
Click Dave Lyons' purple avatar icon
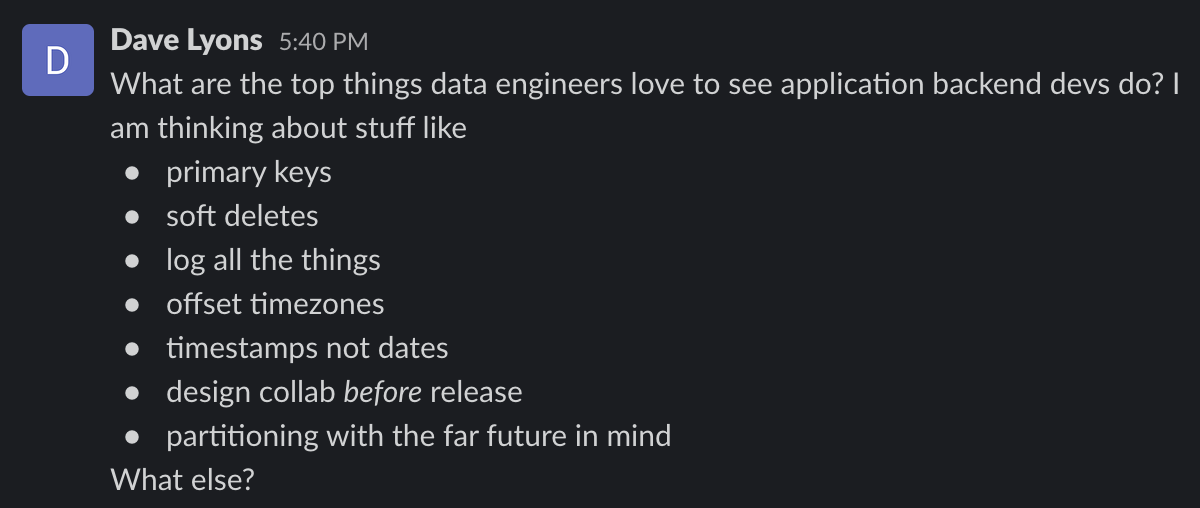coord(59,62)
